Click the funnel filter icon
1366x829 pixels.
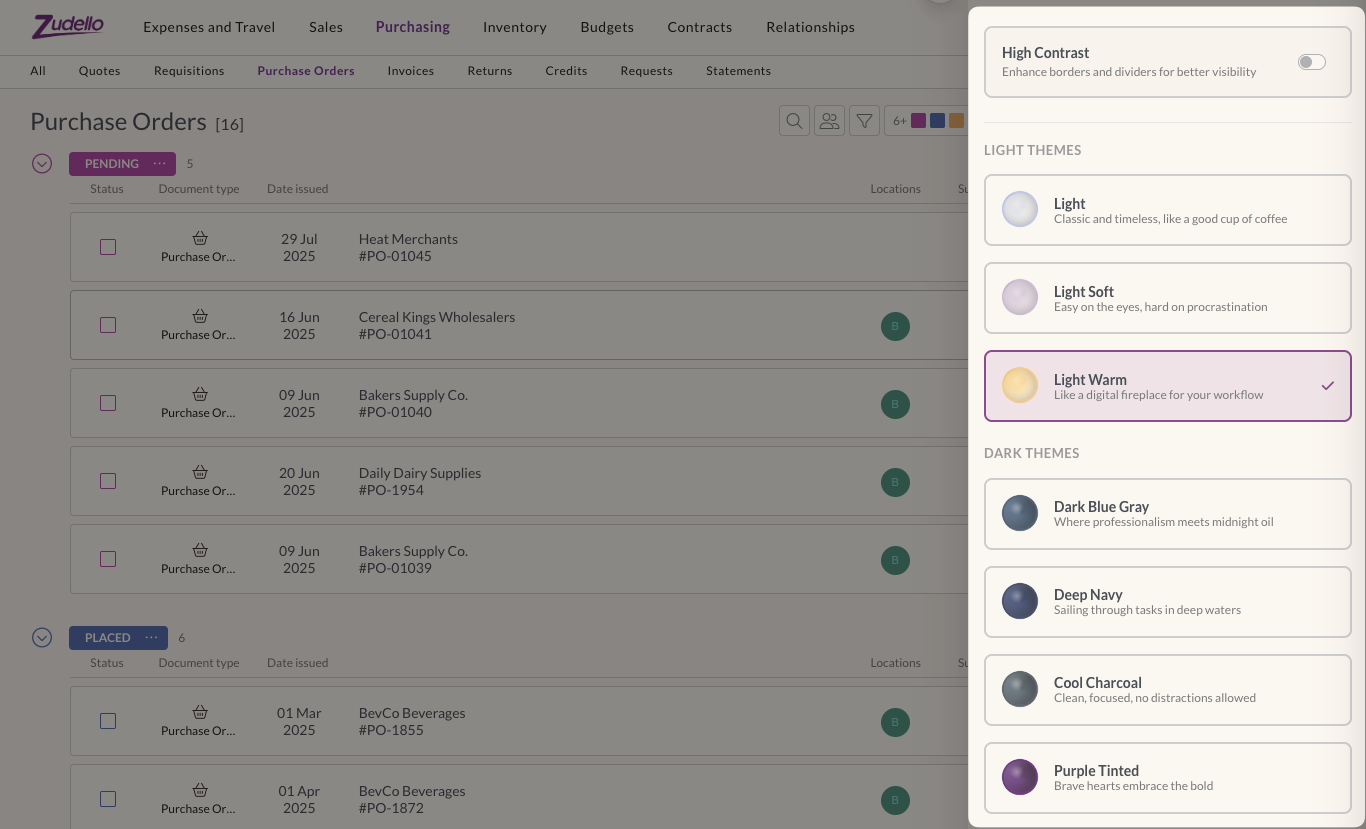tap(864, 121)
